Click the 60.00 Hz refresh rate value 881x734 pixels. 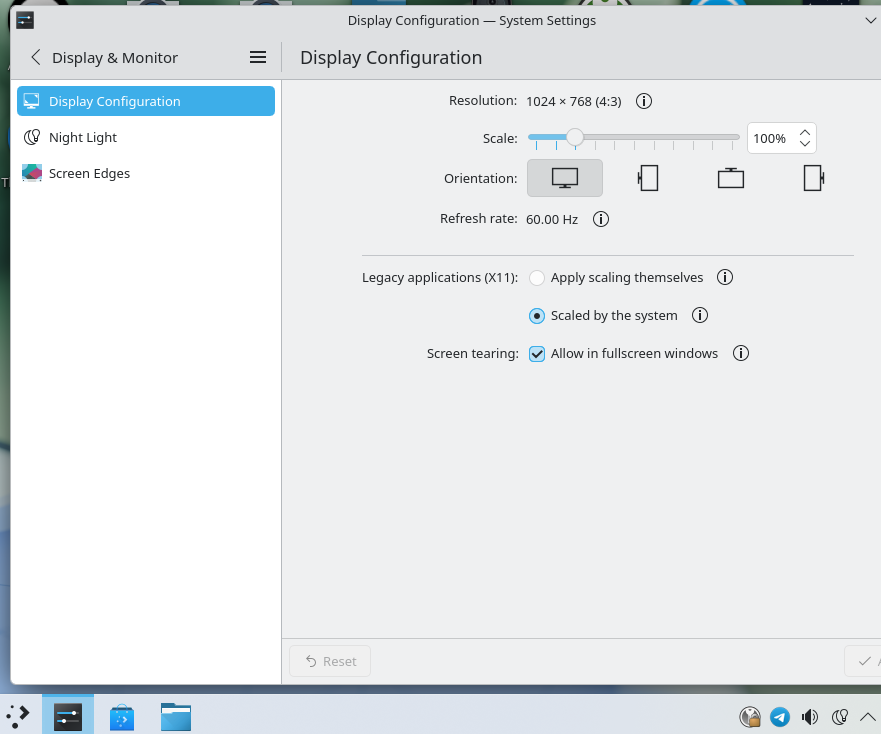click(552, 219)
